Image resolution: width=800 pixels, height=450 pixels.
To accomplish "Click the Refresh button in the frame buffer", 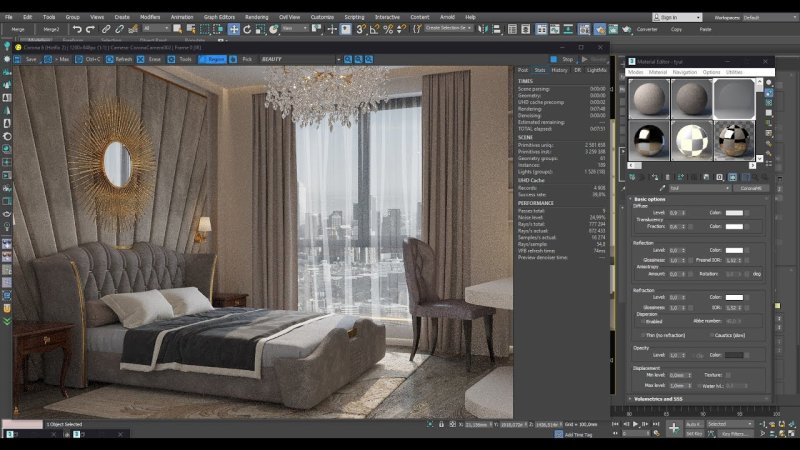I will (120, 59).
